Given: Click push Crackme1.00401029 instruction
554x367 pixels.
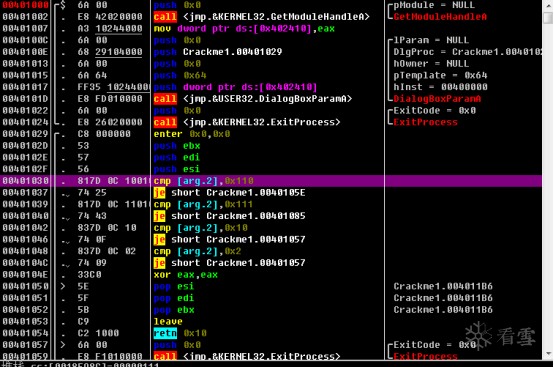Looking at the screenshot, I should click(x=218, y=52).
